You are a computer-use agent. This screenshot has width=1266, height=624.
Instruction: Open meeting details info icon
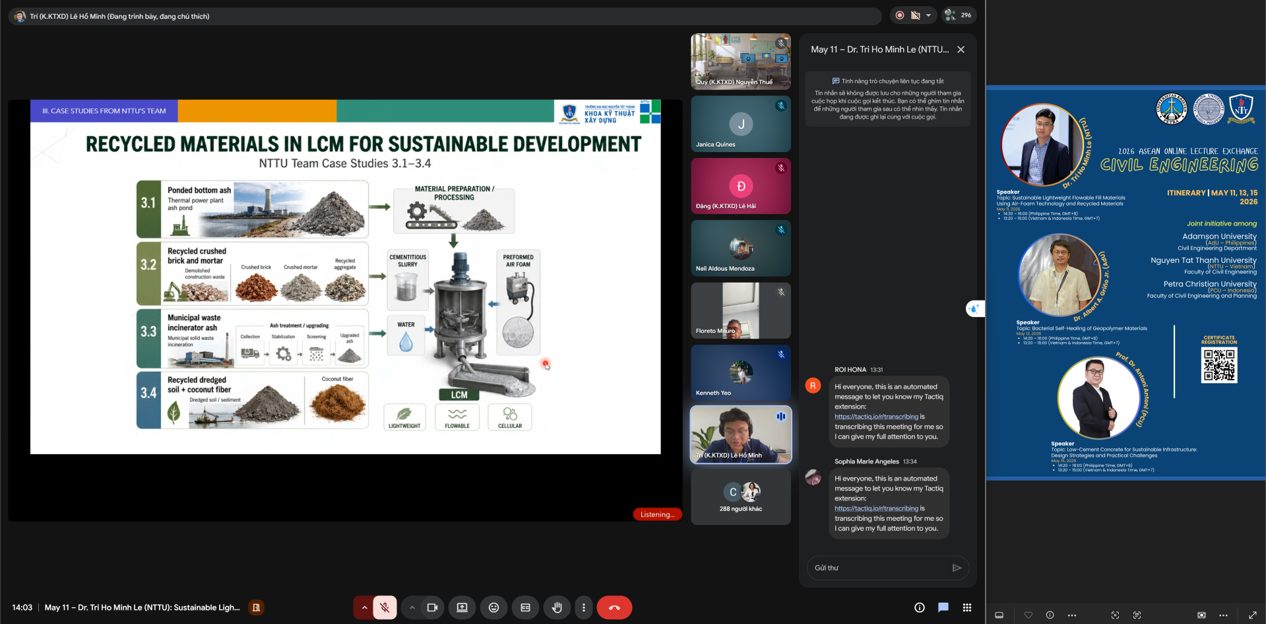click(919, 607)
